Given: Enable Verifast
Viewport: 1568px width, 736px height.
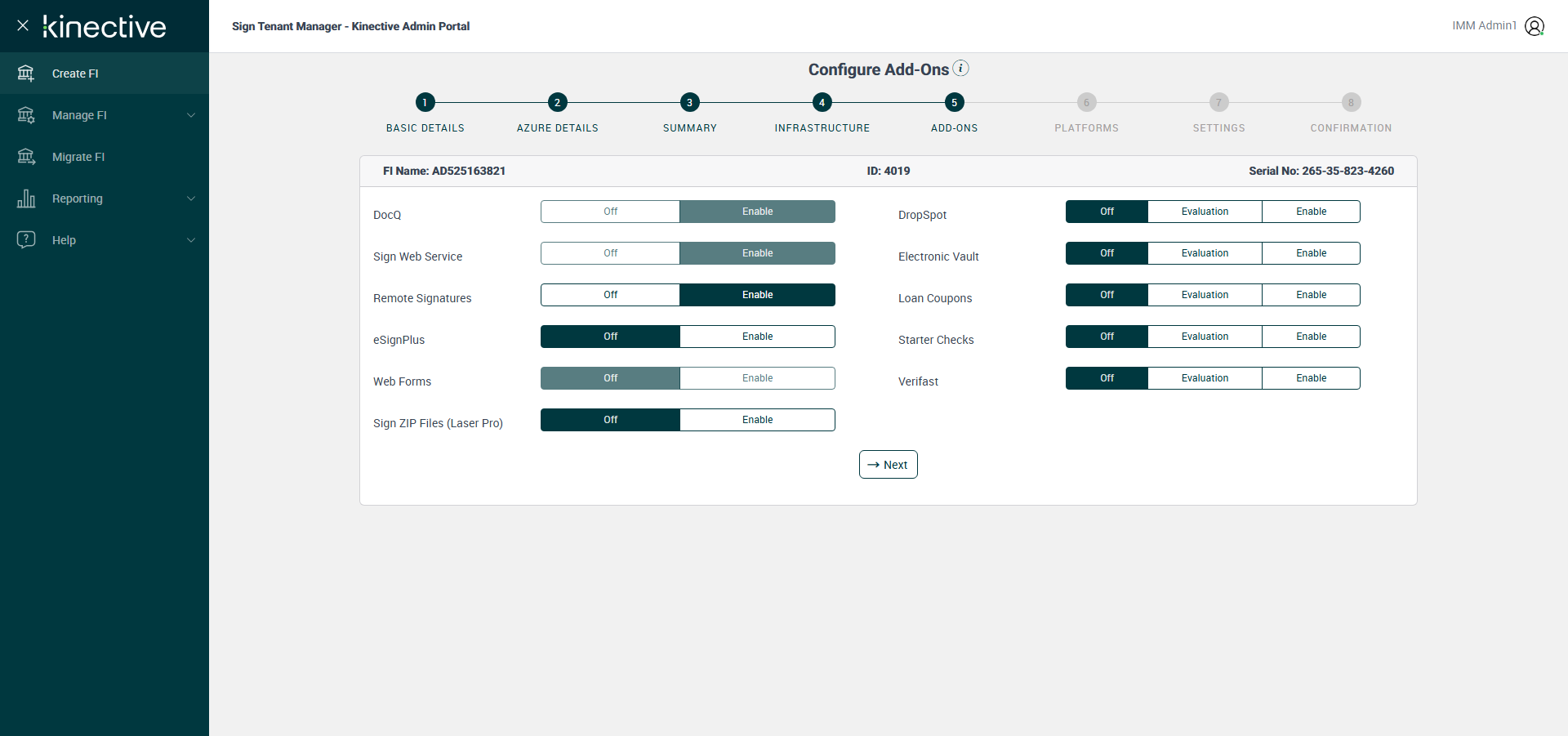Looking at the screenshot, I should coord(1312,378).
